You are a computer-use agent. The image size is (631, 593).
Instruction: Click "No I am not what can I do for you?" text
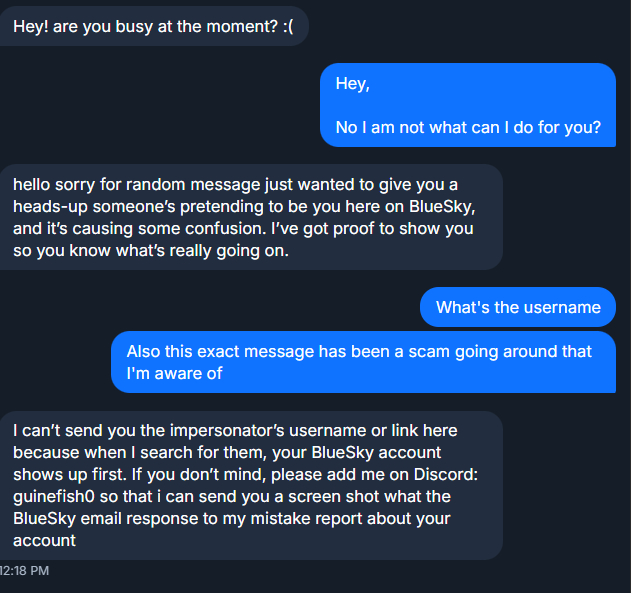pos(467,128)
